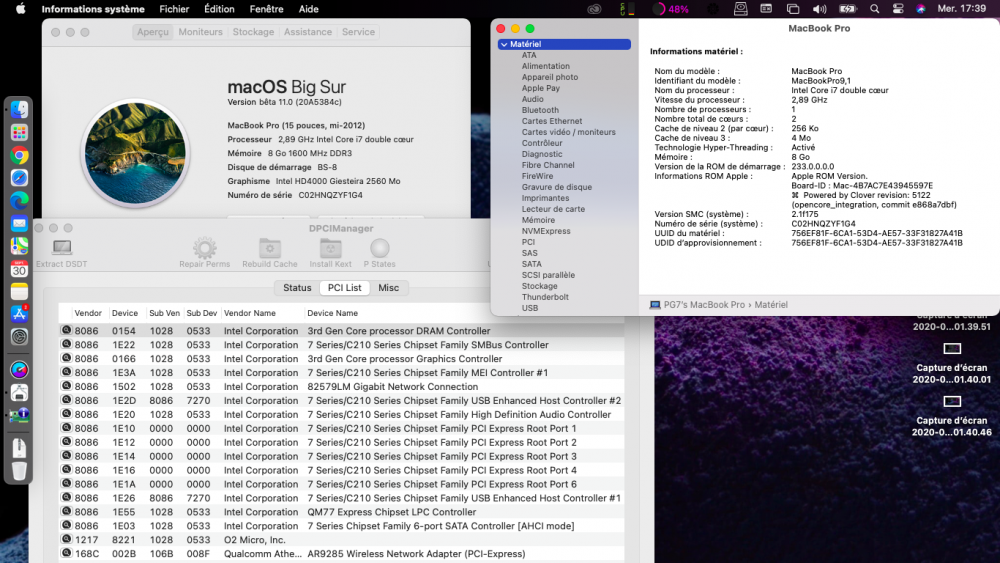This screenshot has height=563, width=1000.
Task: Select desktop file Capture d'écran 2020-0...01.40.01
Action: [x=952, y=363]
